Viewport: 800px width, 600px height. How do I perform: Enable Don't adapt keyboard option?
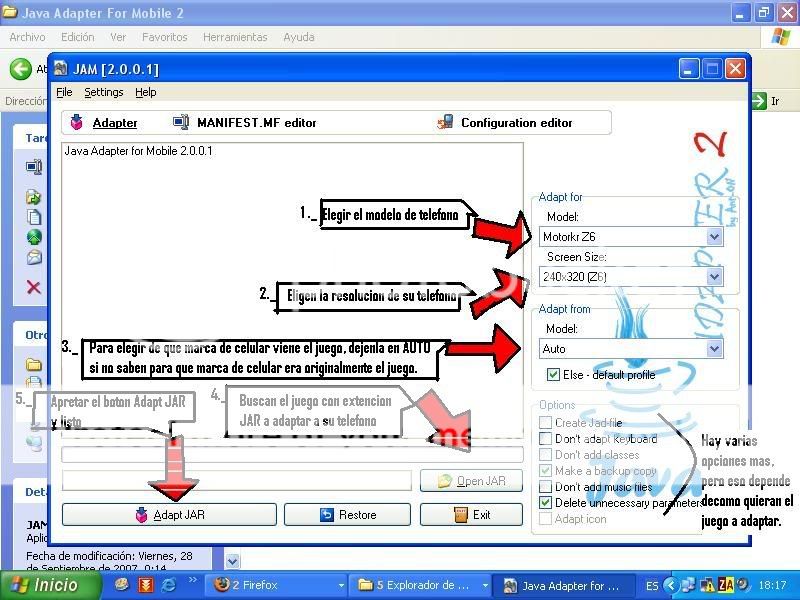click(x=545, y=439)
